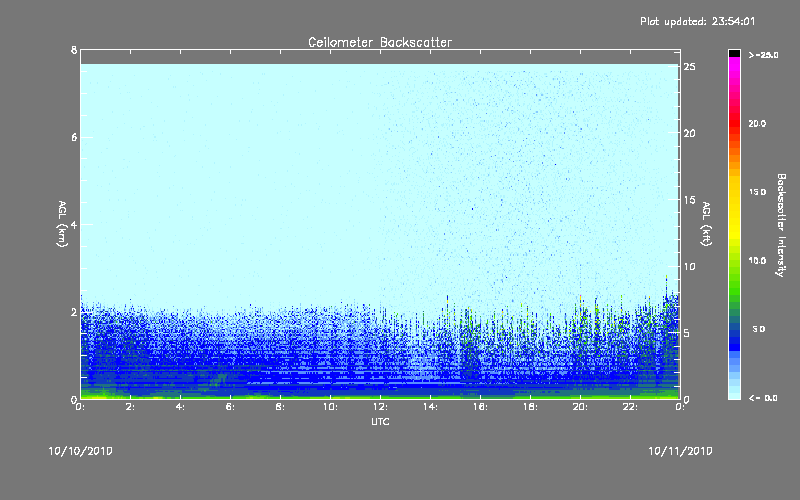Viewport: 800px width, 500px height.
Task: Select the 20: hour label on UTC axis
Action: coord(581,407)
